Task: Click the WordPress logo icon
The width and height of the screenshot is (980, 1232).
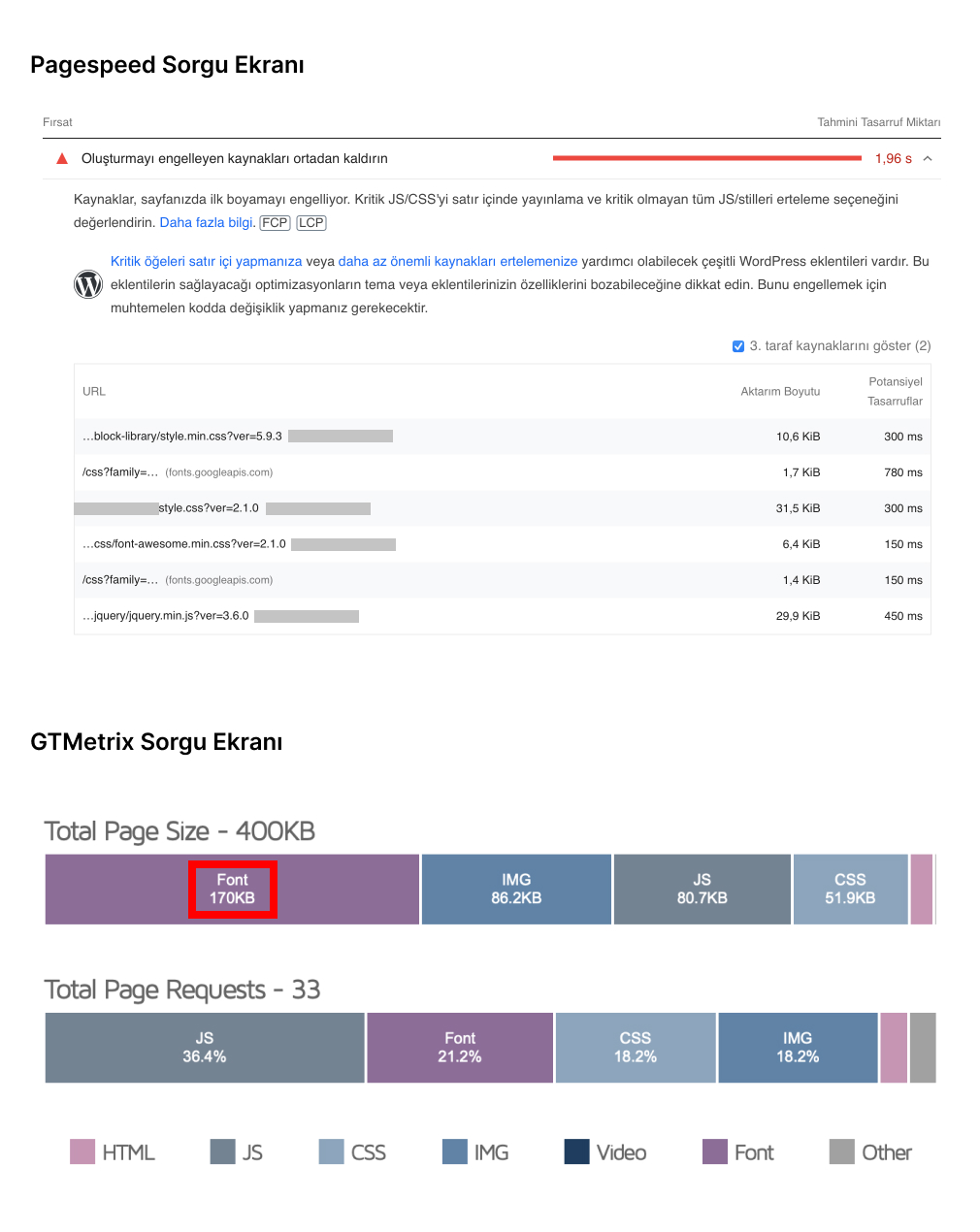Action: tap(88, 284)
